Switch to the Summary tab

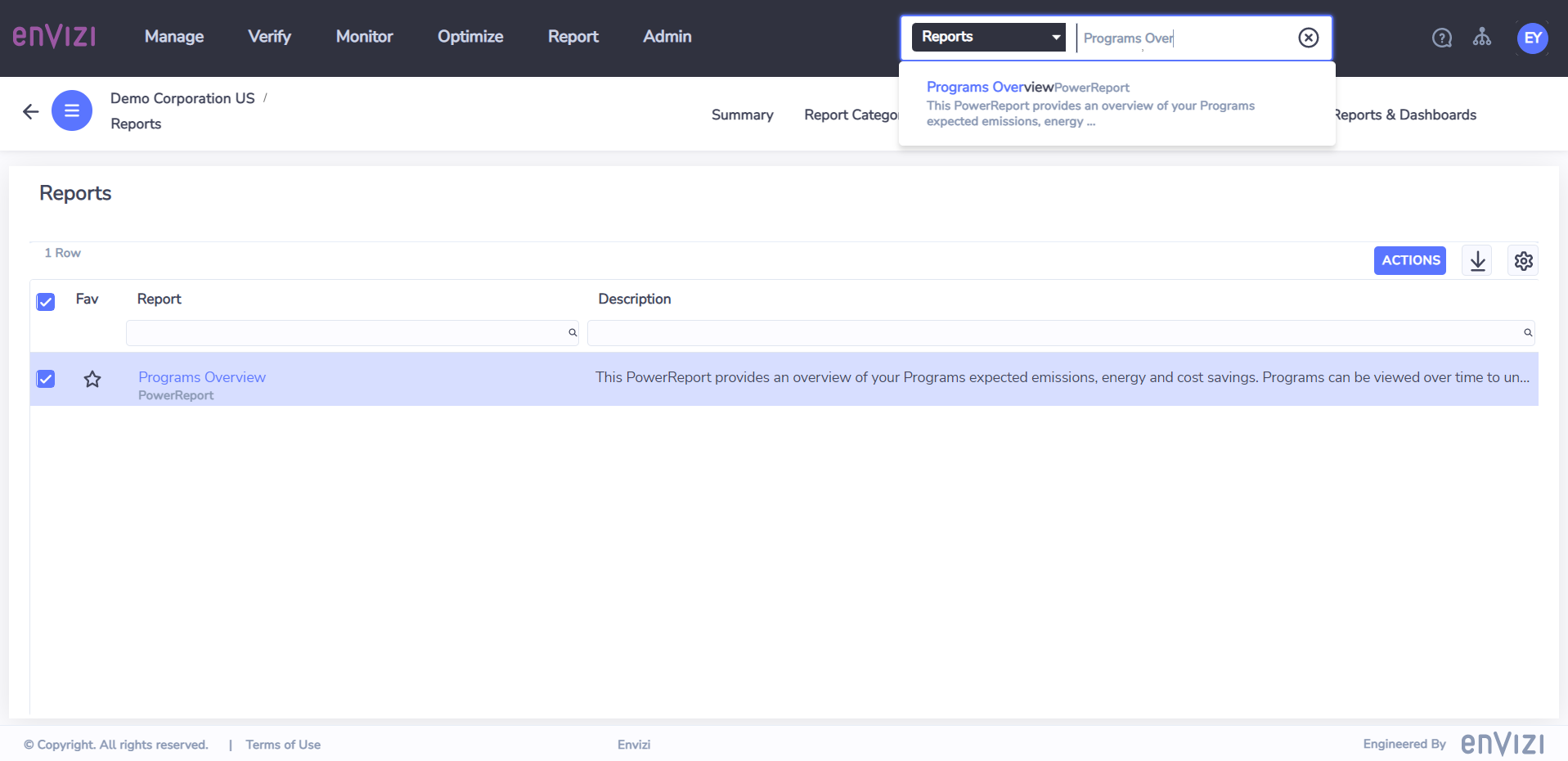click(x=742, y=115)
